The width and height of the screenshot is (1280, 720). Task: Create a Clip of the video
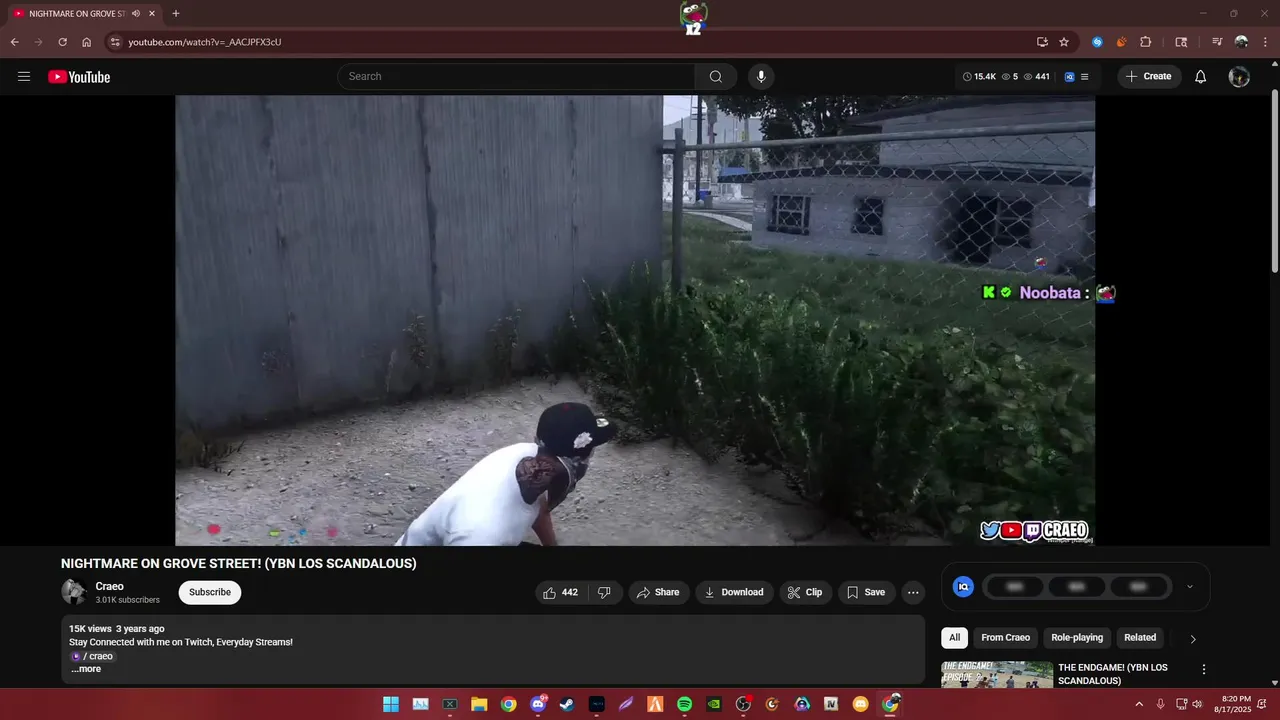pyautogui.click(x=805, y=592)
